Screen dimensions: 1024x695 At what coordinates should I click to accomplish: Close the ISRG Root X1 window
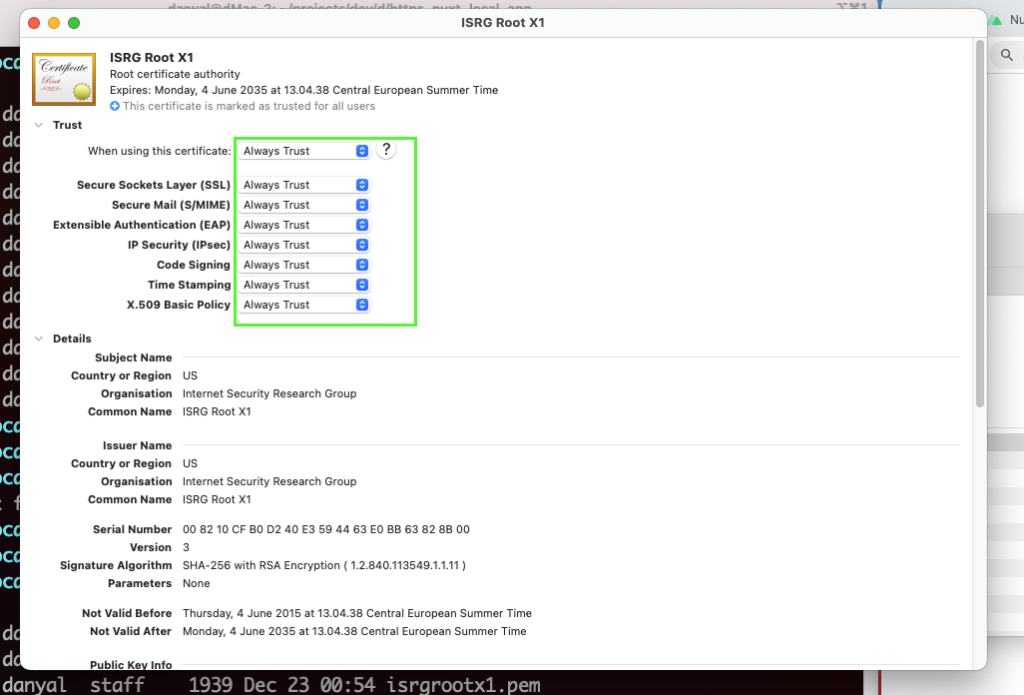(x=34, y=23)
